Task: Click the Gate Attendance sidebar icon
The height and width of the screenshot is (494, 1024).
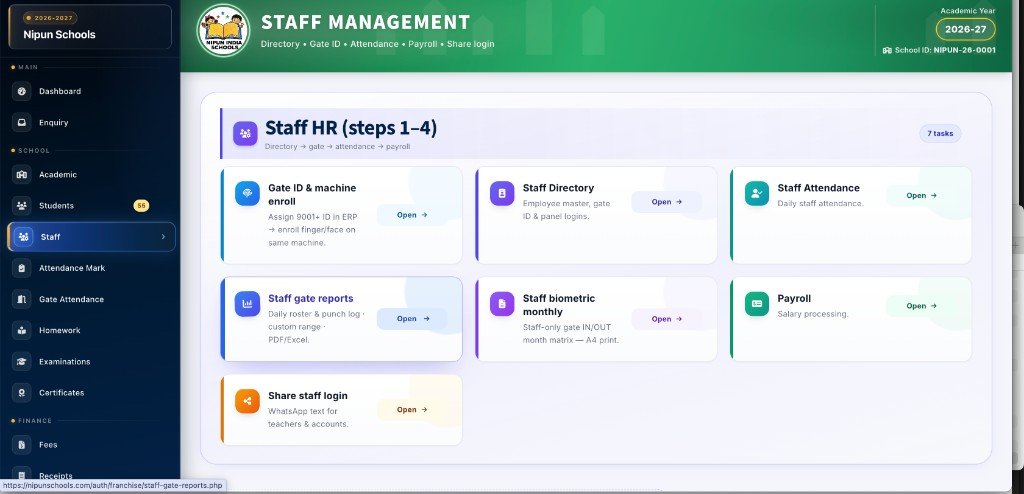Action: point(22,299)
